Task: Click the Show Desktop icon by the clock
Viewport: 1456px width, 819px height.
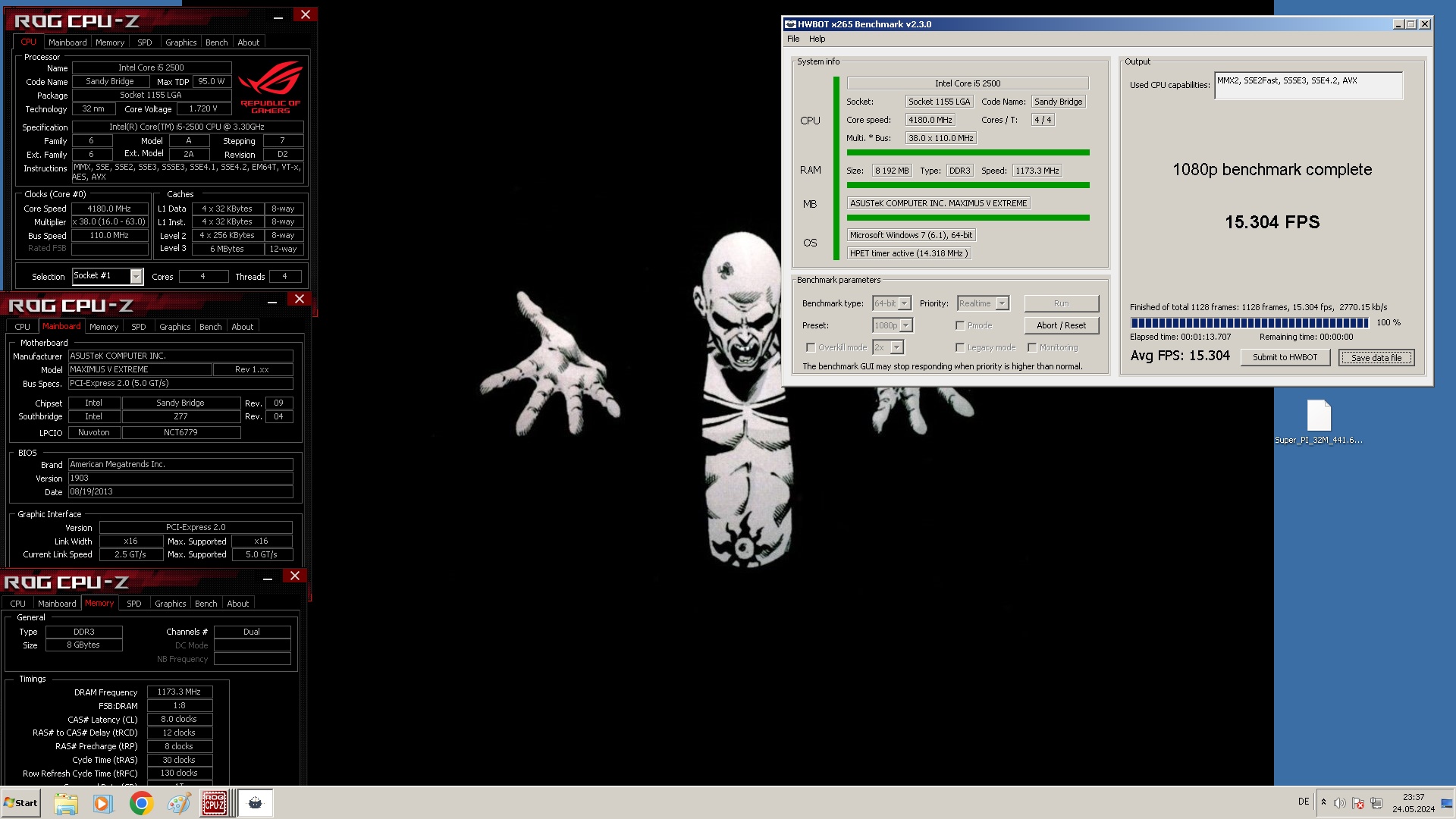Action: [x=1447, y=803]
